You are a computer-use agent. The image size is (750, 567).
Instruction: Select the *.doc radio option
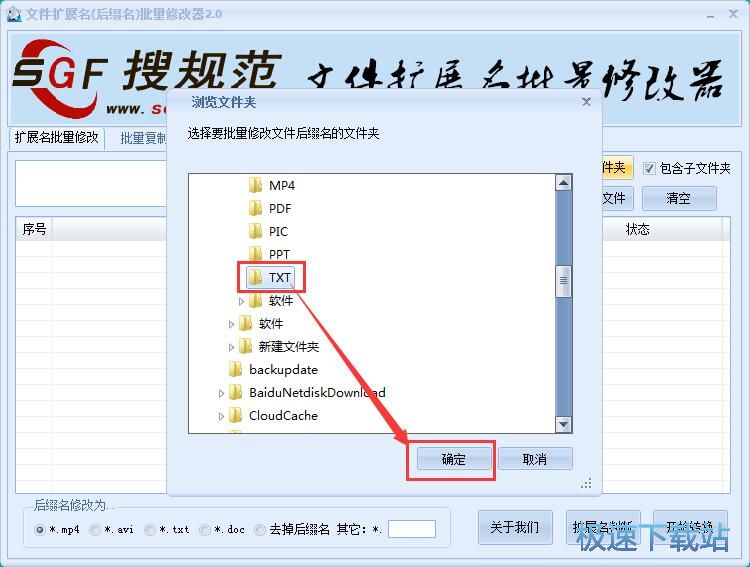[205, 530]
